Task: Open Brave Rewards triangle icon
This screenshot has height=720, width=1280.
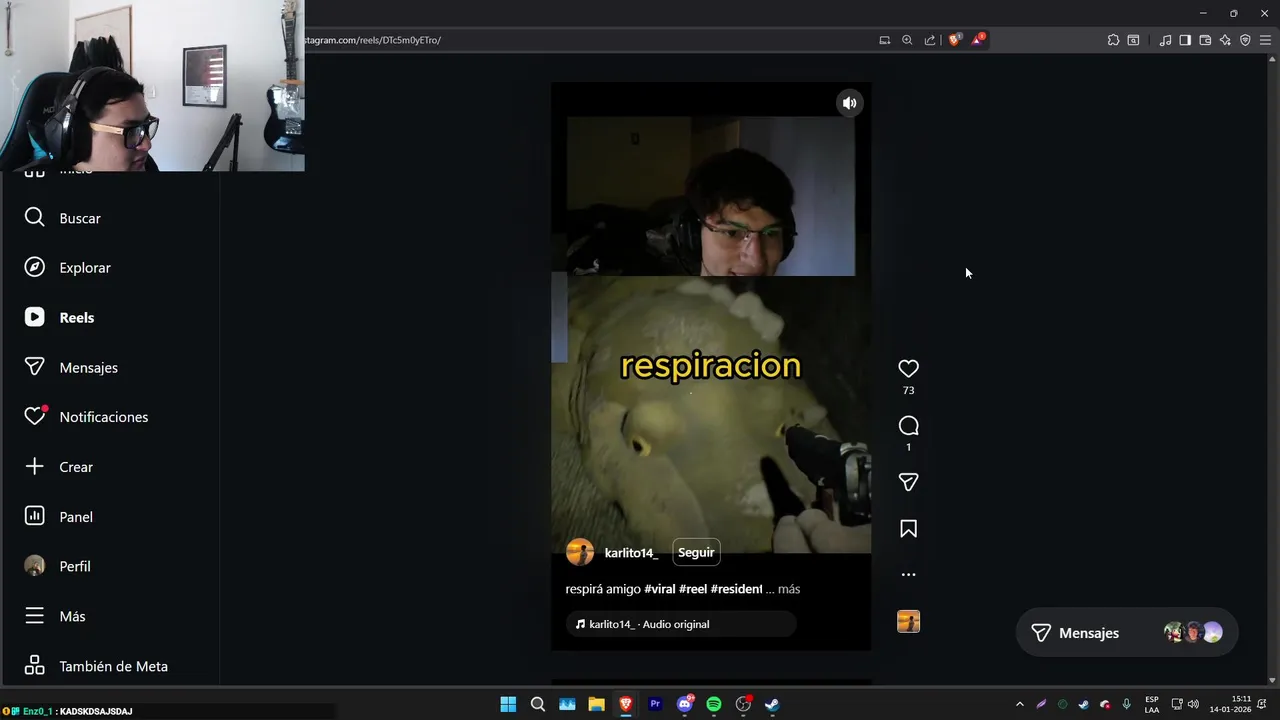Action: [978, 40]
